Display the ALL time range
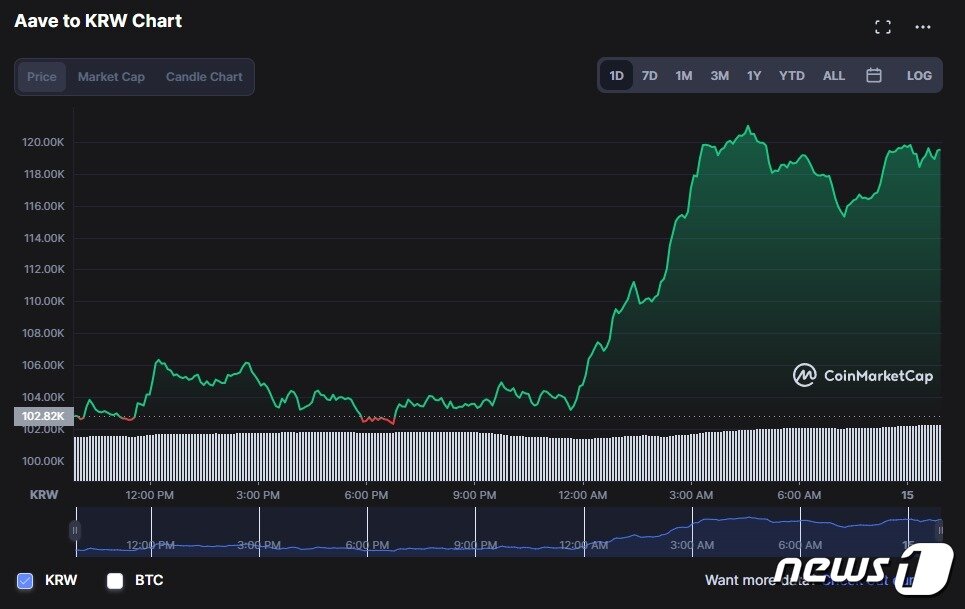This screenshot has height=609, width=965. tap(833, 76)
